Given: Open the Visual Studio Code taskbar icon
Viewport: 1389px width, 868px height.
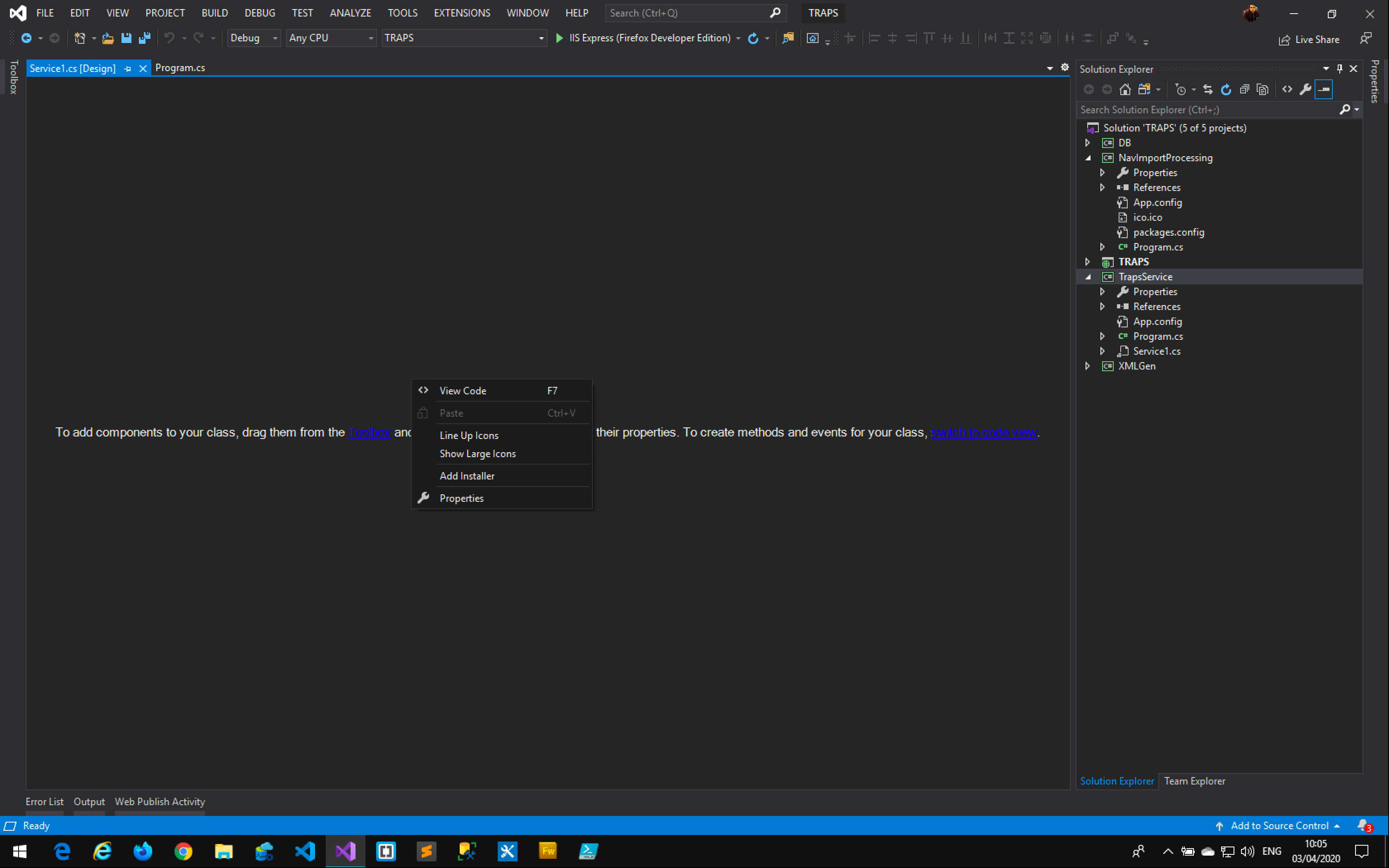Looking at the screenshot, I should tap(305, 851).
